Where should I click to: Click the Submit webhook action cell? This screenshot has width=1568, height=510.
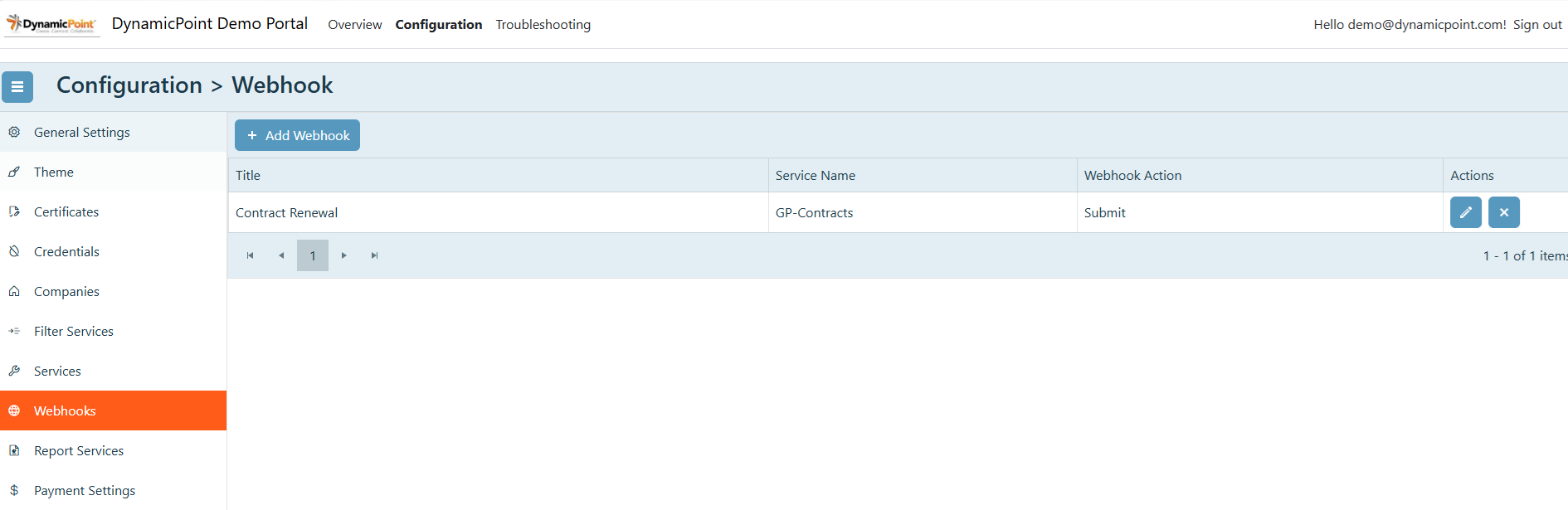[1260, 212]
